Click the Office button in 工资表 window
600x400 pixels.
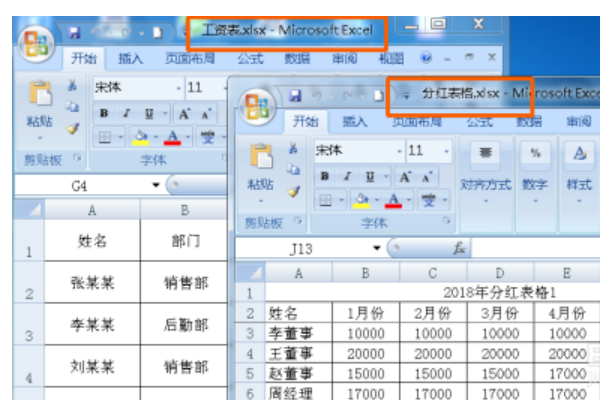36,45
